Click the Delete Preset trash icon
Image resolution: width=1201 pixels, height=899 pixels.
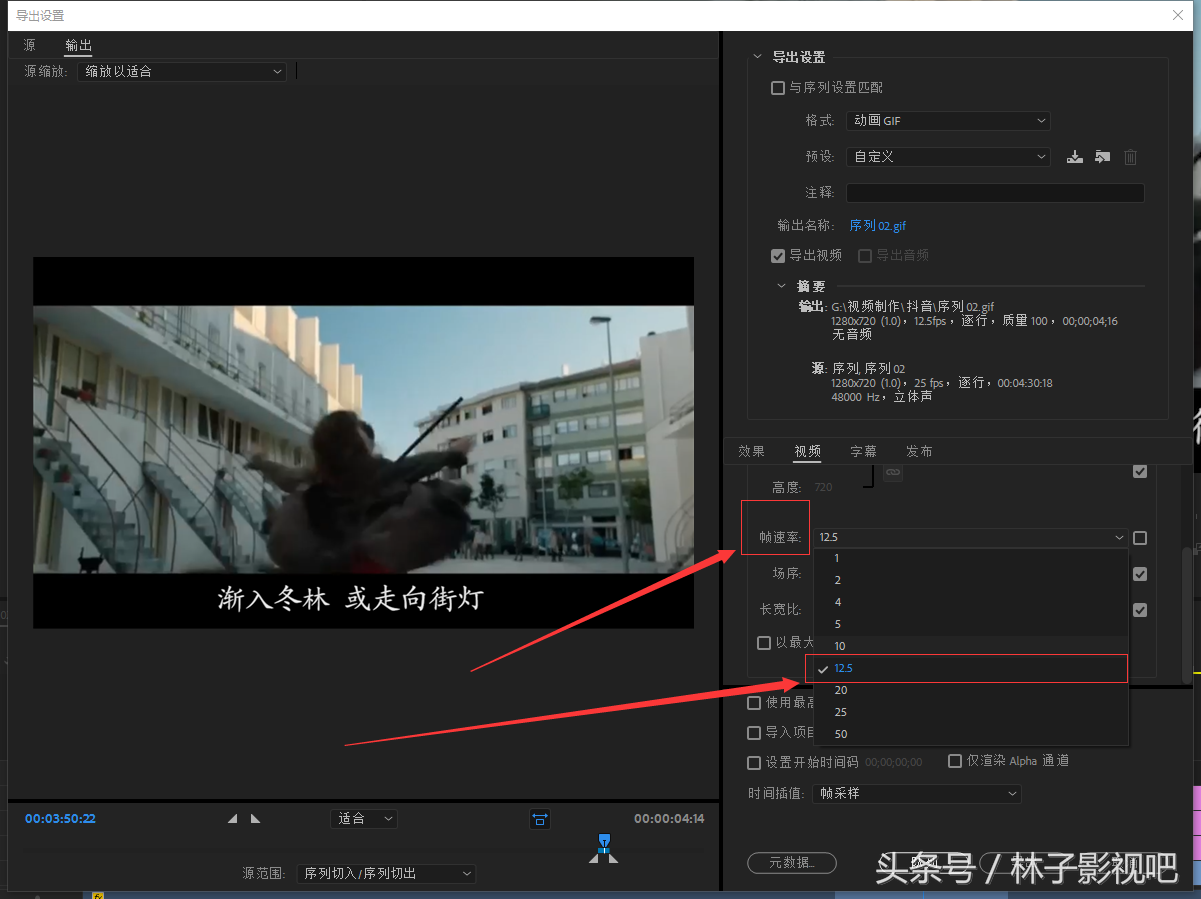point(1130,157)
